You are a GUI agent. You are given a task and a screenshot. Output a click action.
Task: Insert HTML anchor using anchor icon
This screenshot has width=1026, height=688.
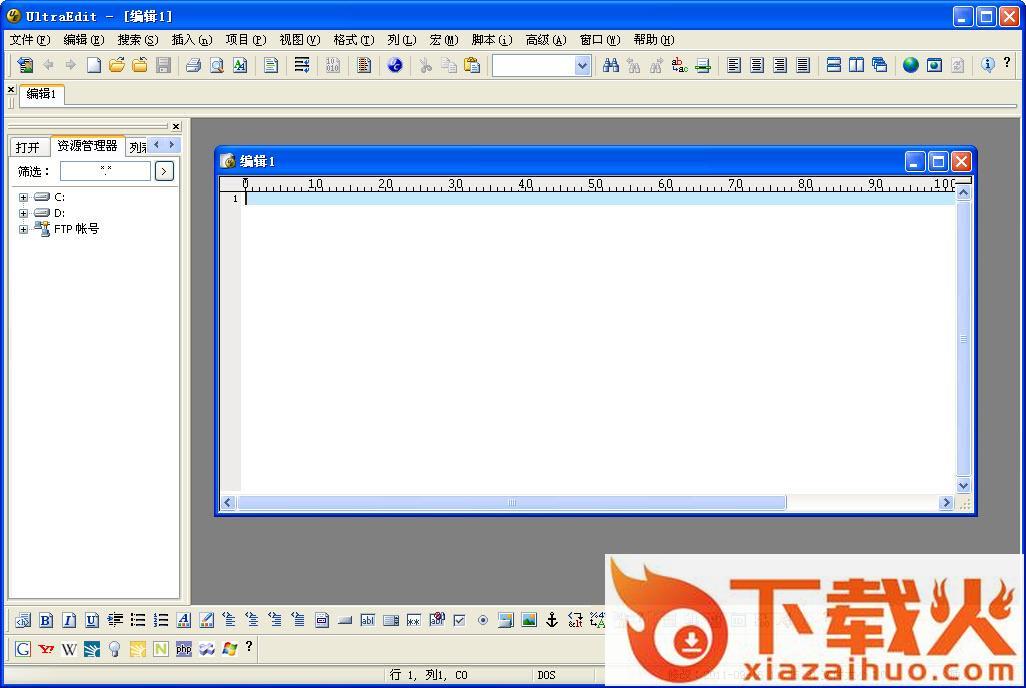(x=551, y=620)
